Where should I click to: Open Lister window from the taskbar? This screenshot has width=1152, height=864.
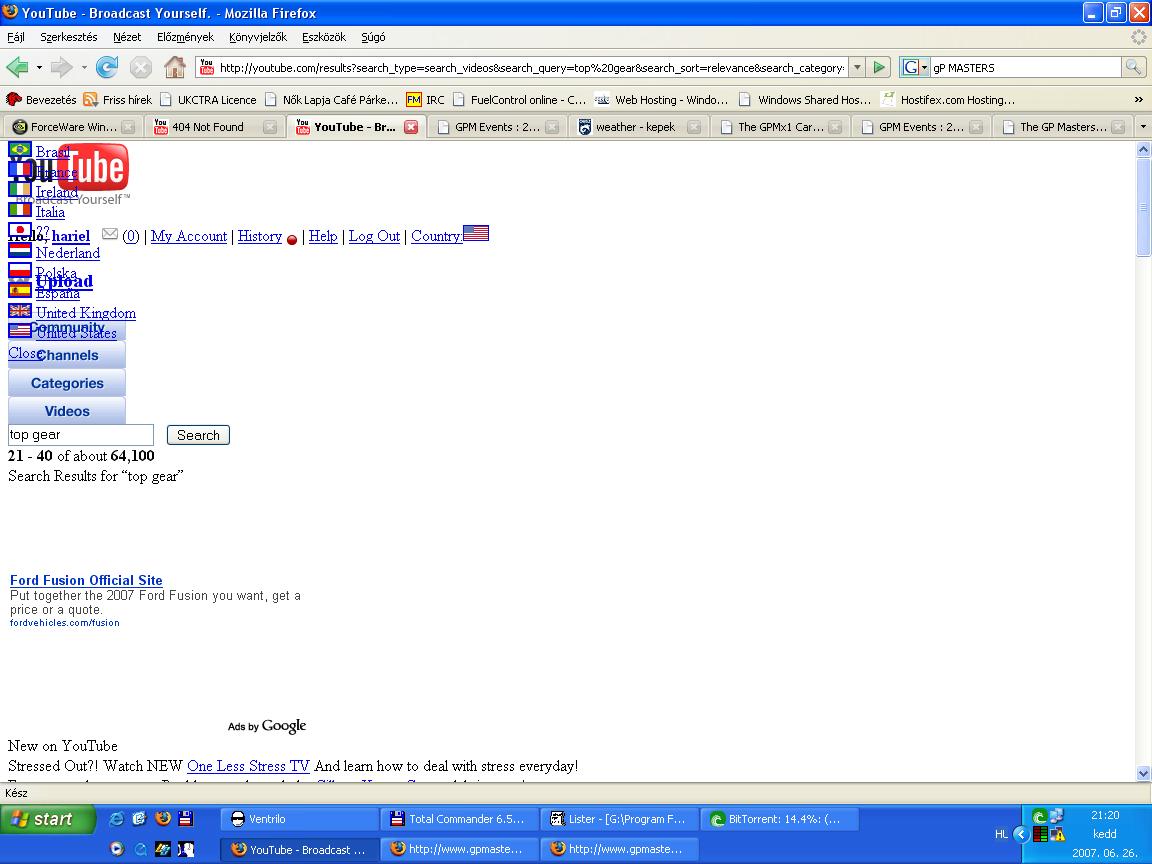(619, 818)
